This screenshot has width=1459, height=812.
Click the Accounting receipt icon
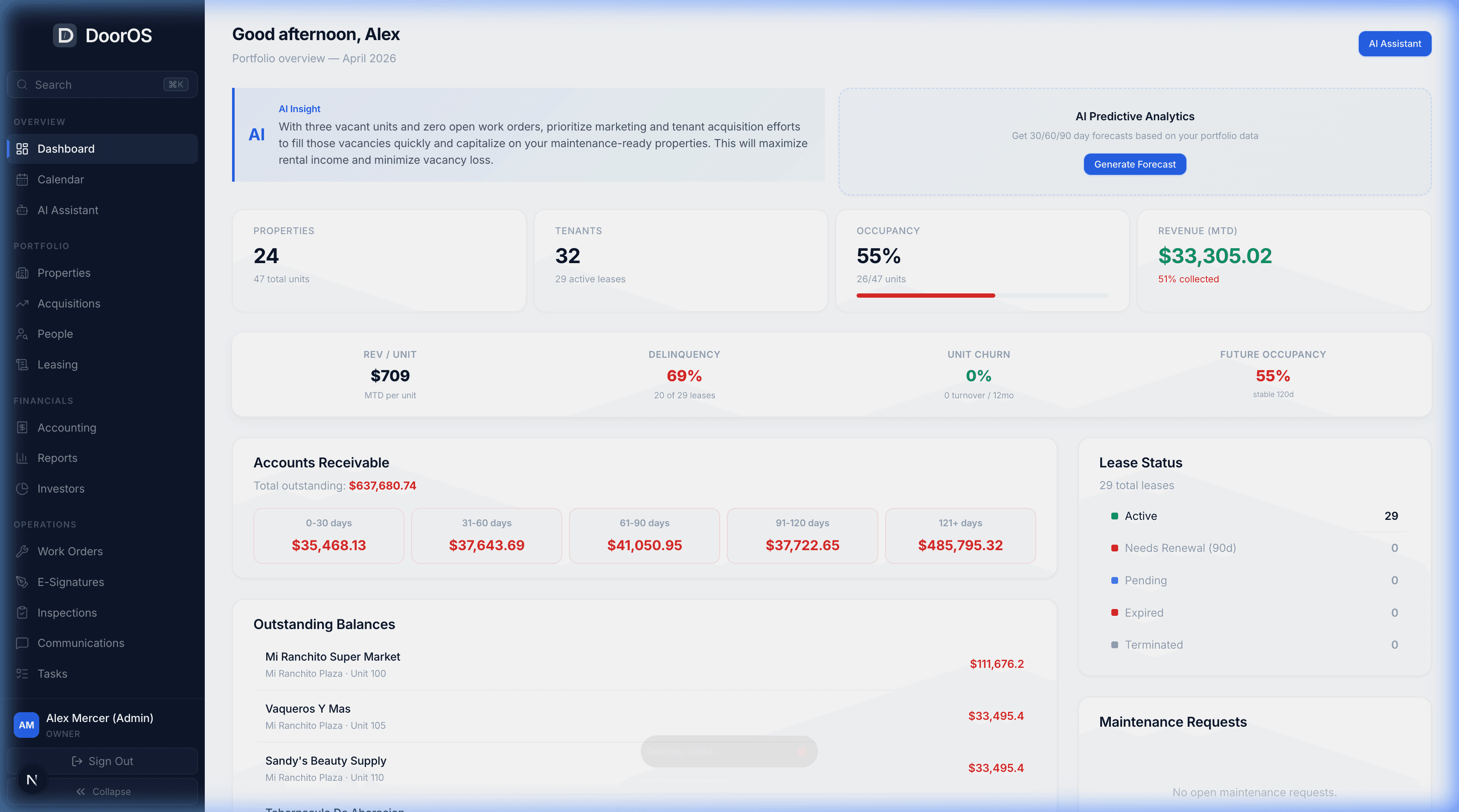click(22, 427)
